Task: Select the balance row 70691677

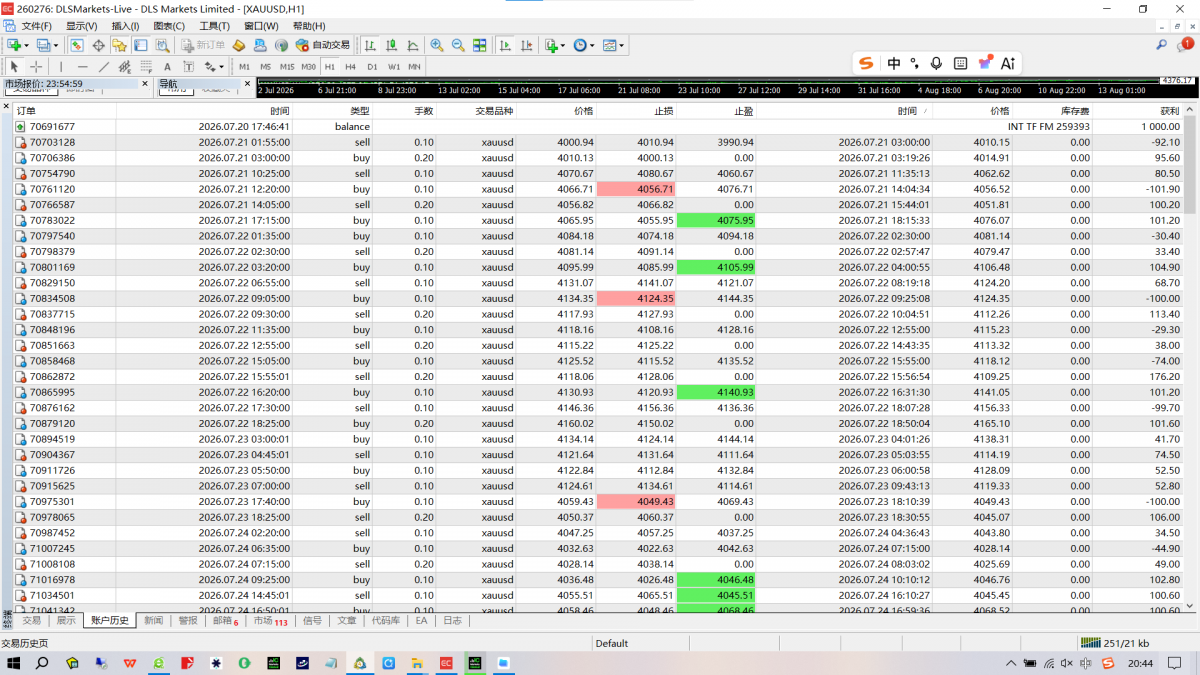Action: (598, 127)
